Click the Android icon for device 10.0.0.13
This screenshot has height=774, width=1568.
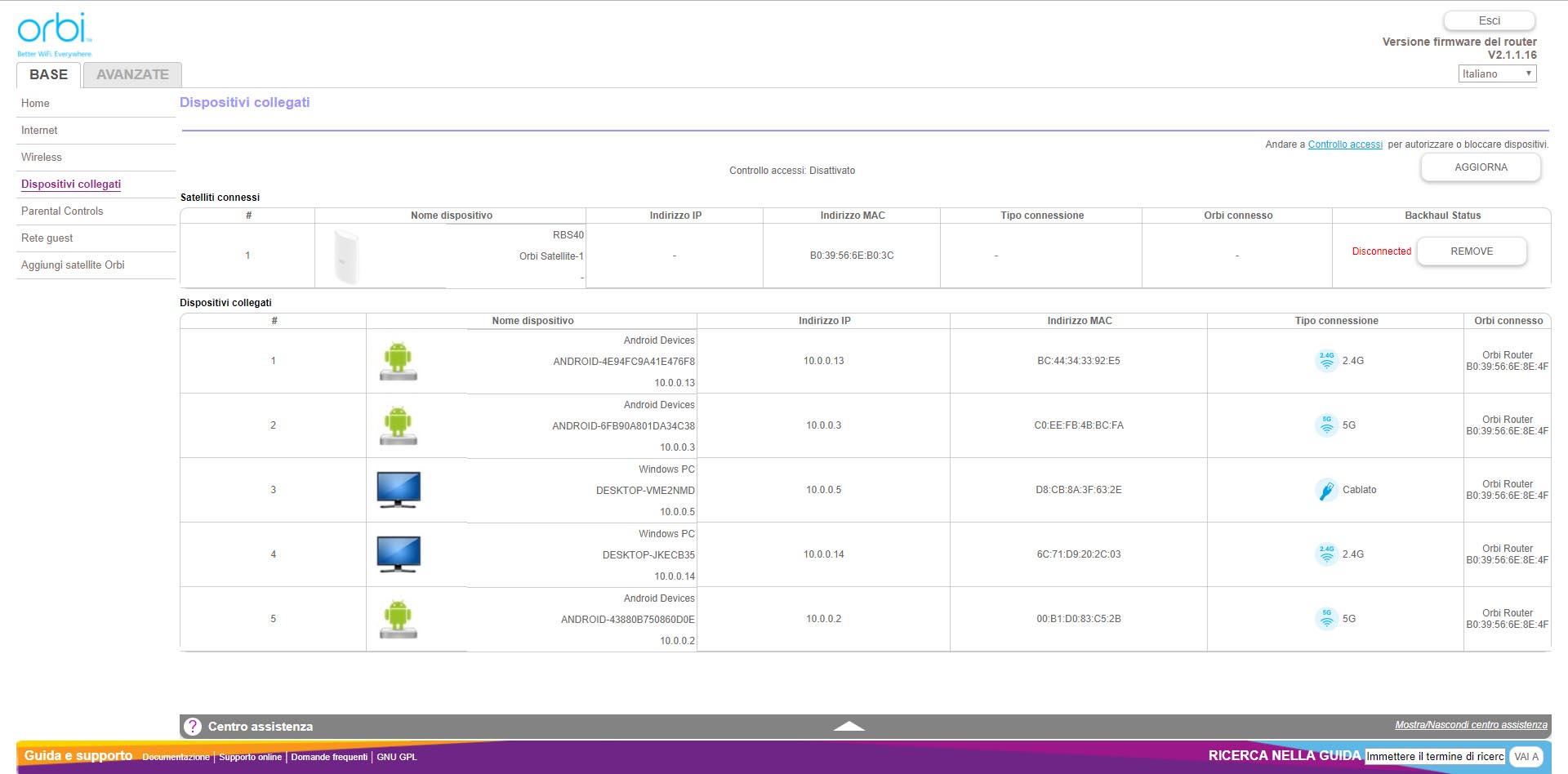tap(399, 361)
